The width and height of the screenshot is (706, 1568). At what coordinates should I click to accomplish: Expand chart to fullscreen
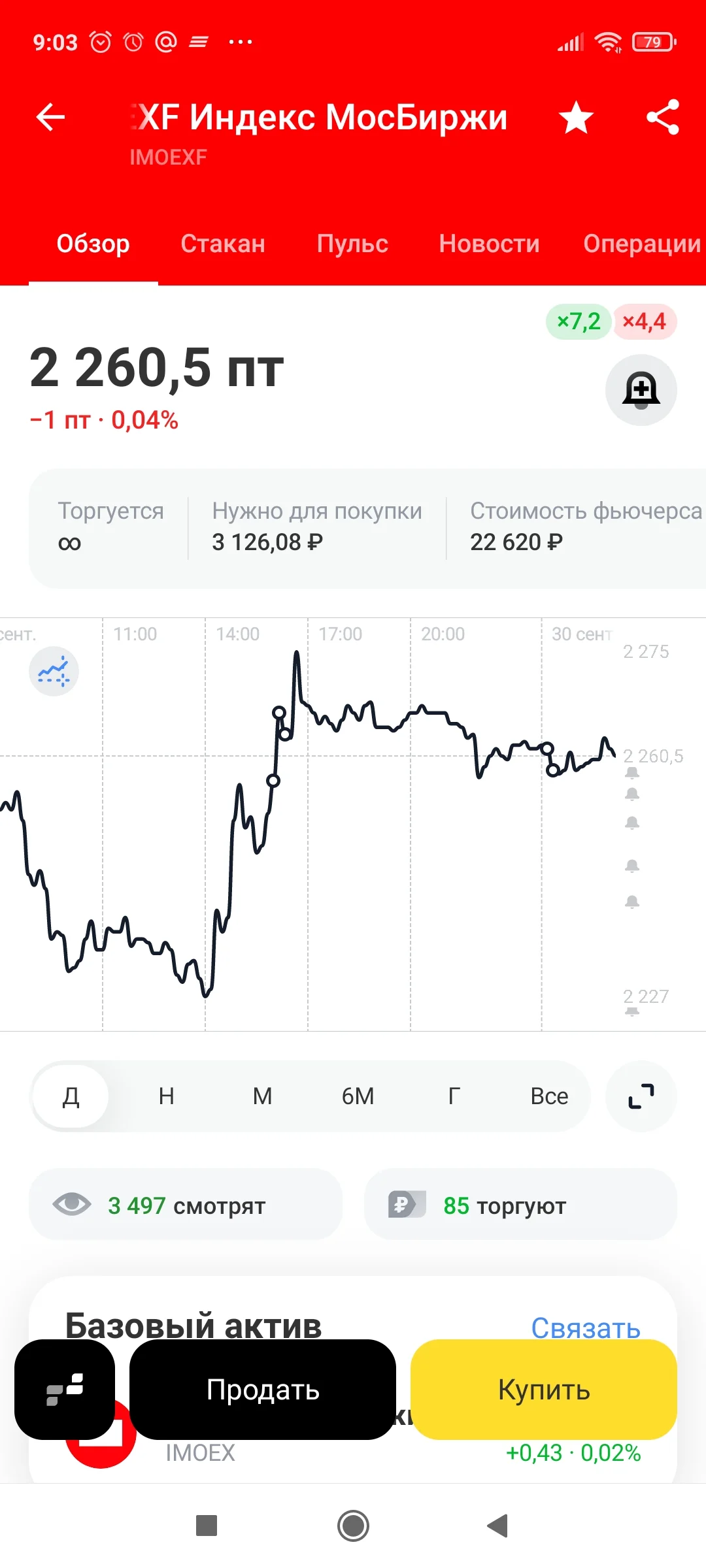(641, 1096)
